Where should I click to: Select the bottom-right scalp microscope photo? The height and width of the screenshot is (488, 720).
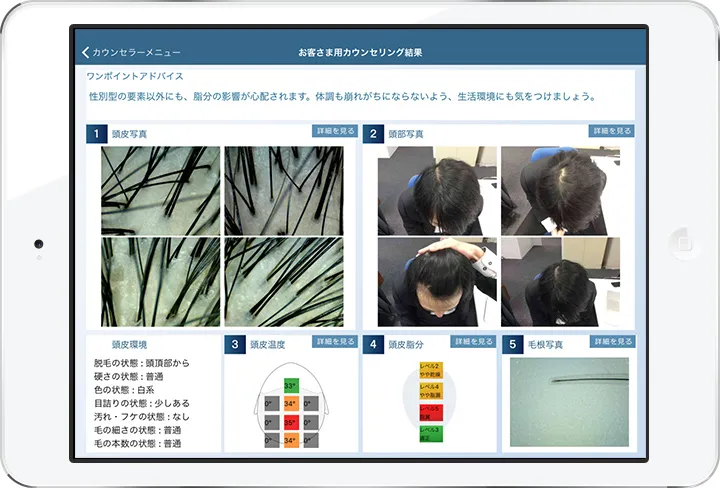pos(283,282)
